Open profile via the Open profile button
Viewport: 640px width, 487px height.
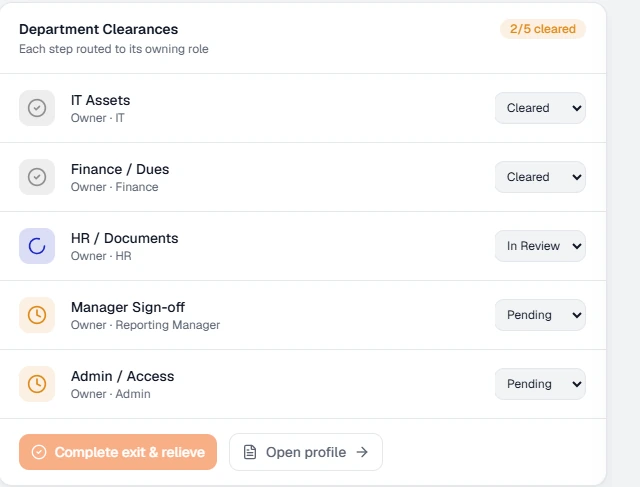coord(306,452)
